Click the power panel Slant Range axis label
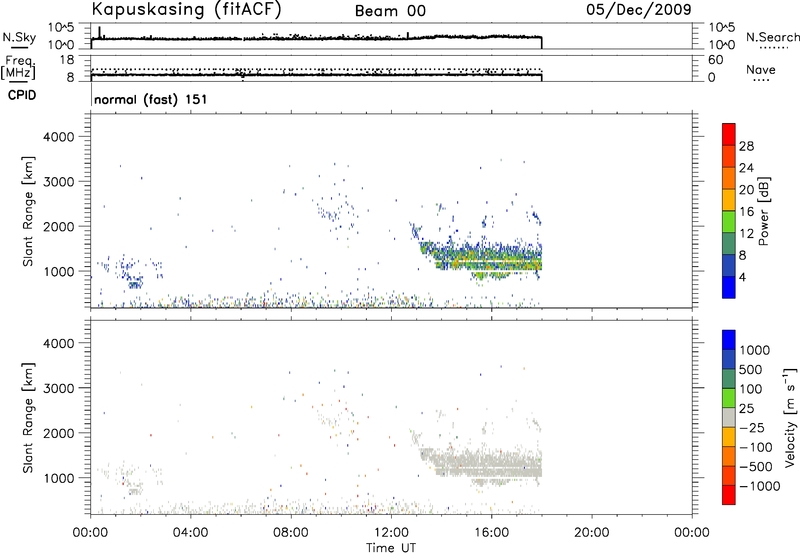800x554 pixels. point(28,211)
